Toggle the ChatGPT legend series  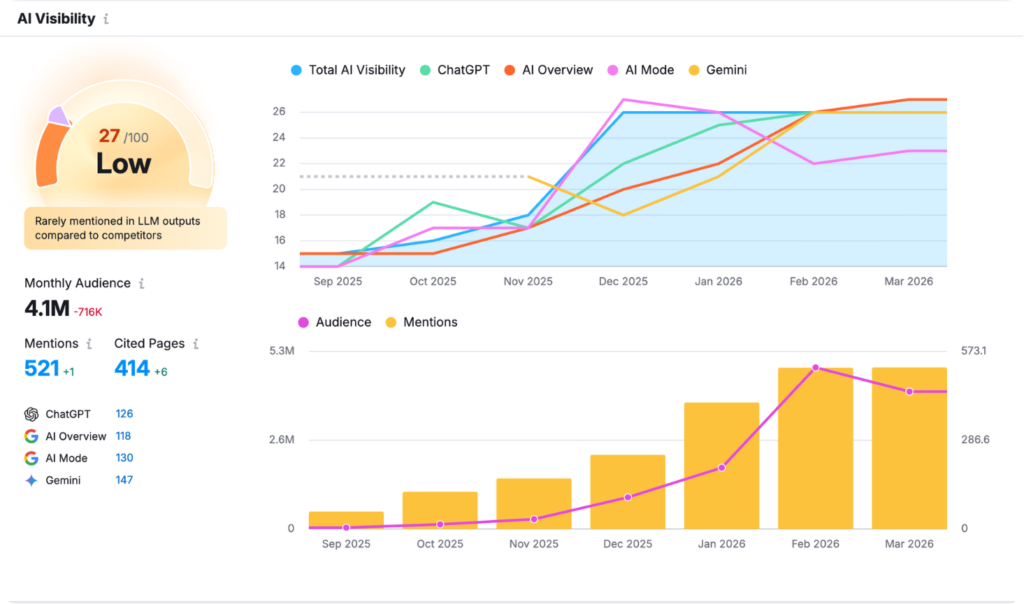click(455, 70)
